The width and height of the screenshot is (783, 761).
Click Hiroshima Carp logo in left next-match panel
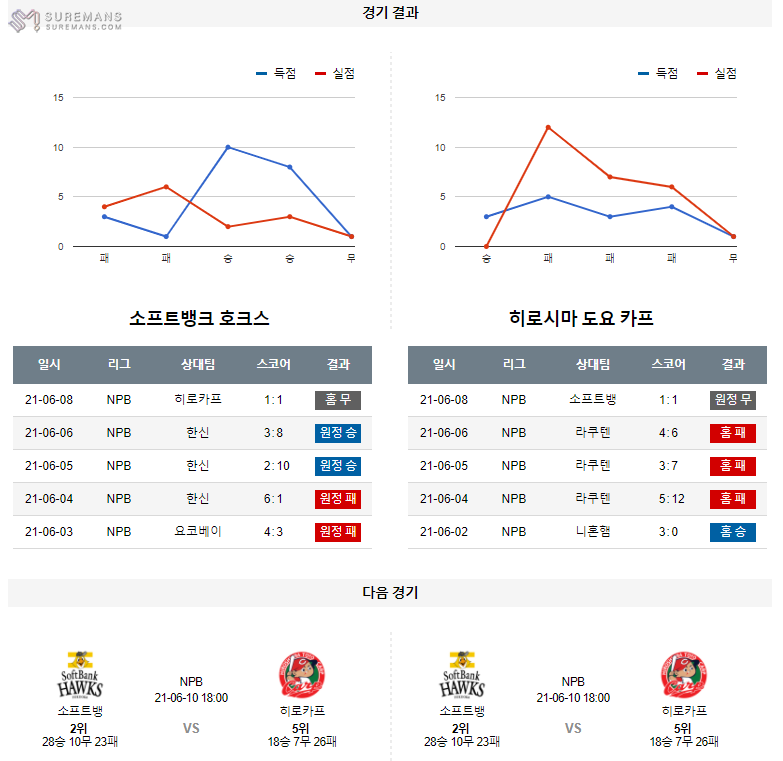click(x=302, y=676)
